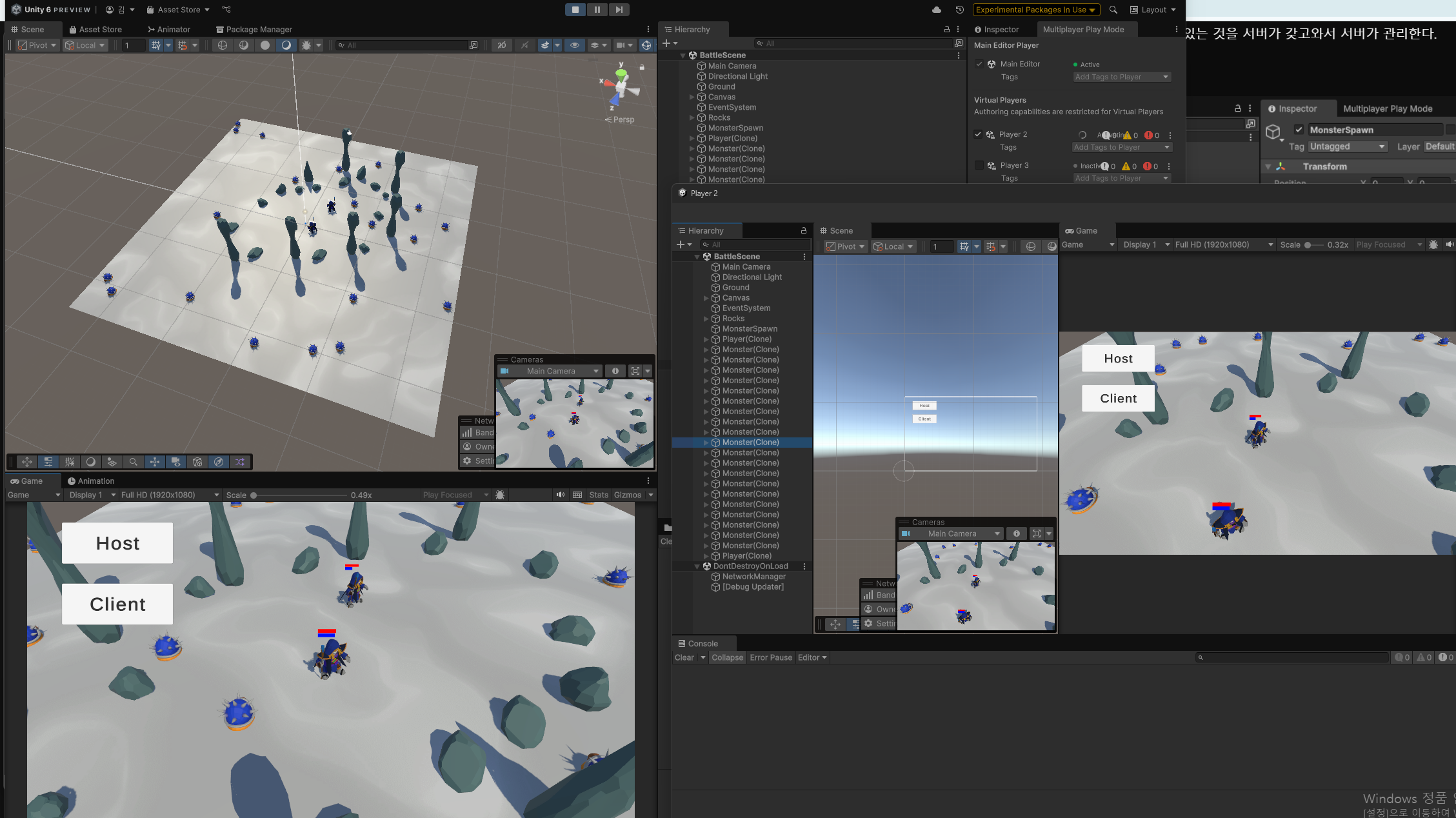
Task: Switch to the Package Manager tab
Action: [254, 29]
